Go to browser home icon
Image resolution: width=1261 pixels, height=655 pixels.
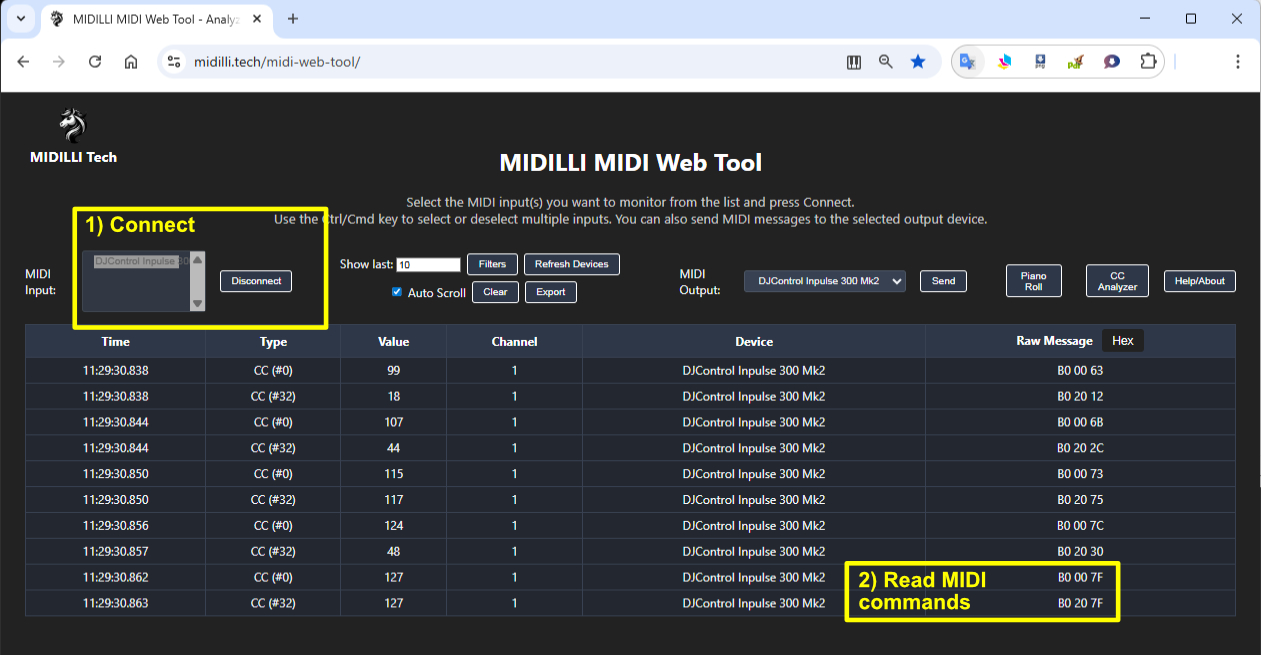point(131,62)
